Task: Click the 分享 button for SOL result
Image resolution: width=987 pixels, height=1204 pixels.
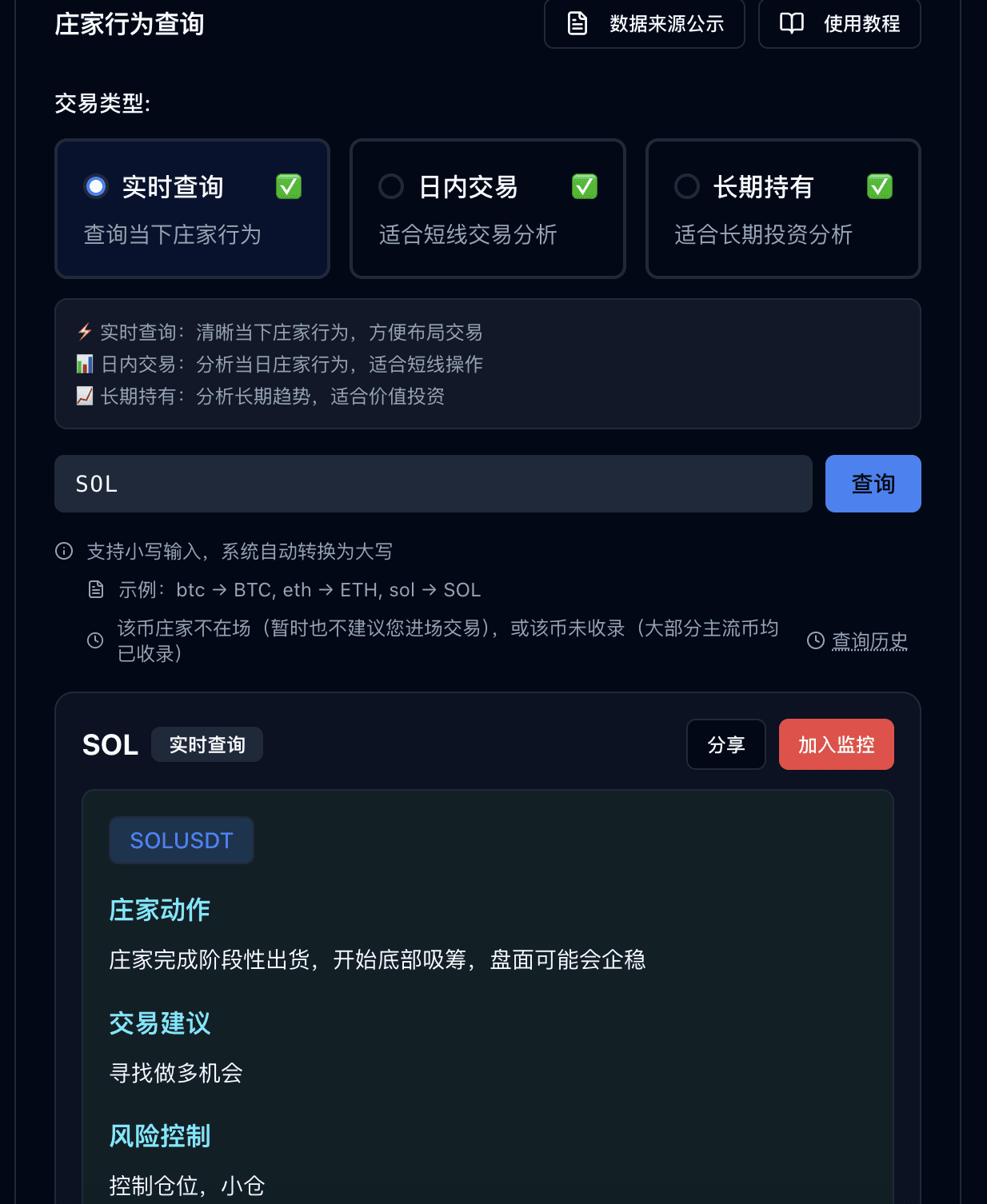Action: tap(726, 744)
